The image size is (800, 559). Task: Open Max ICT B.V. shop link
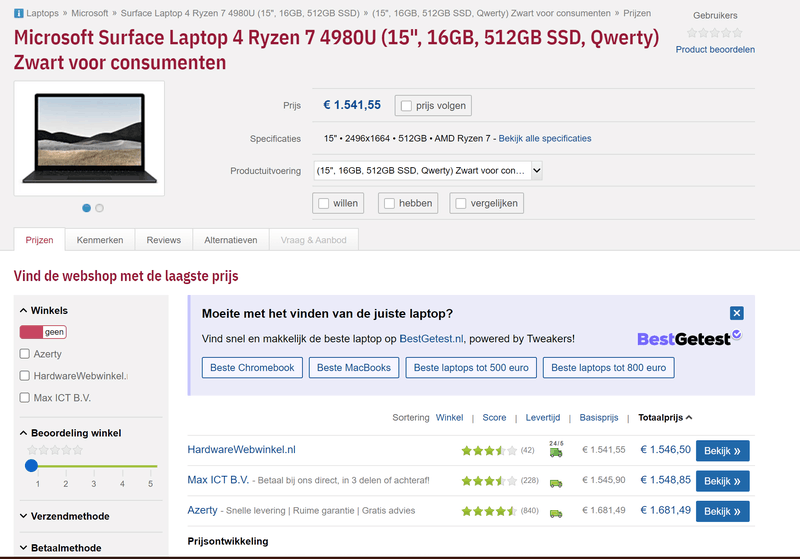(x=218, y=479)
